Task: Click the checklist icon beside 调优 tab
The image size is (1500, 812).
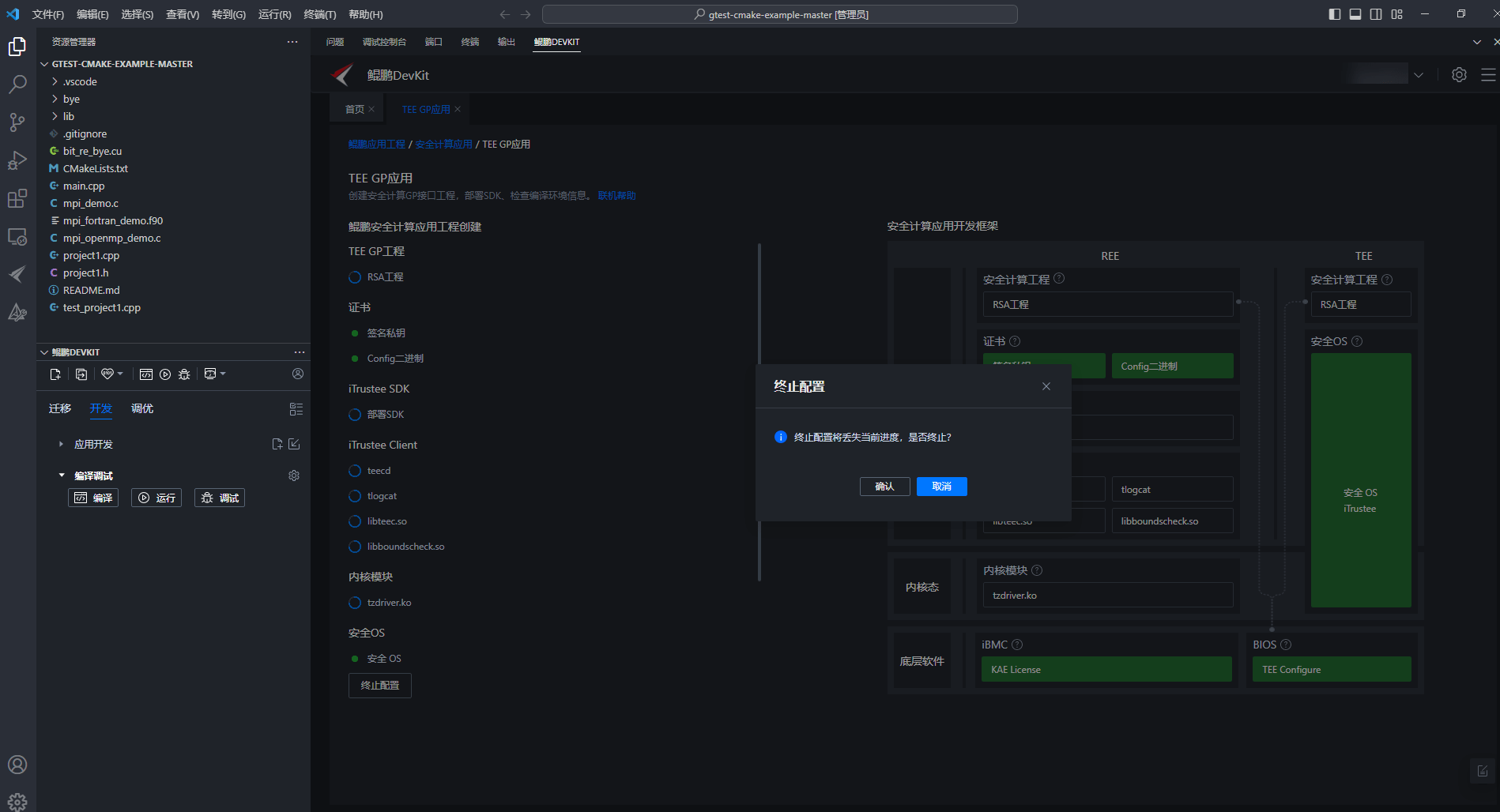Action: [296, 409]
